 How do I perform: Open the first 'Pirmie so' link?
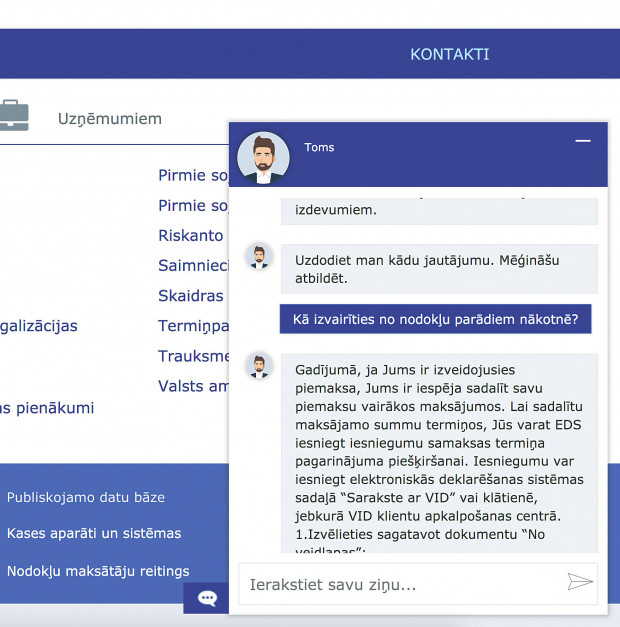pos(193,175)
